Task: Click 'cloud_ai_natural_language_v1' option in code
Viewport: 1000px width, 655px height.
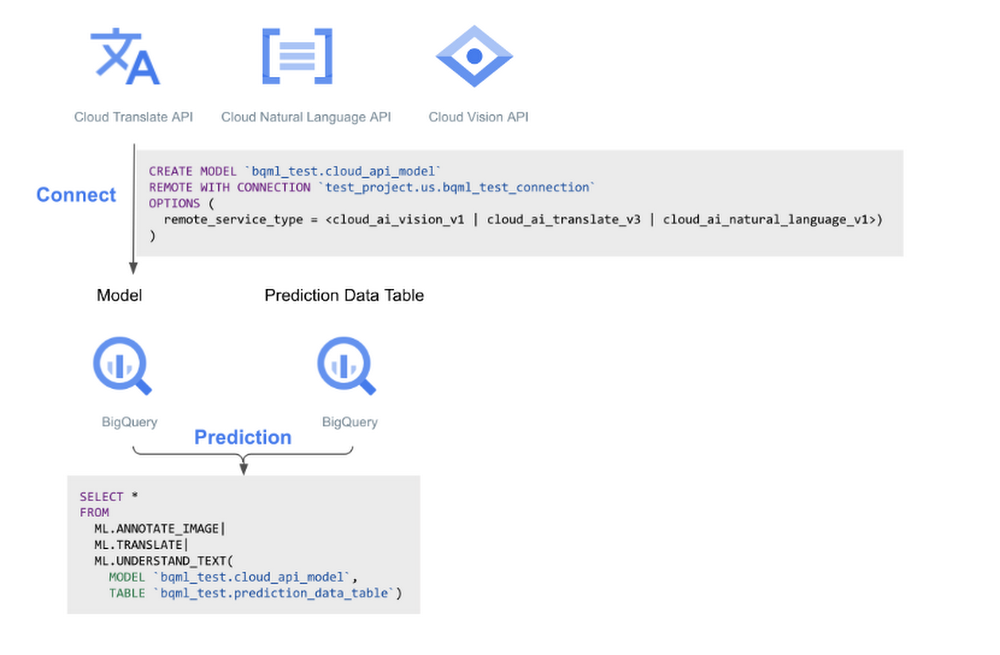Action: [765, 219]
